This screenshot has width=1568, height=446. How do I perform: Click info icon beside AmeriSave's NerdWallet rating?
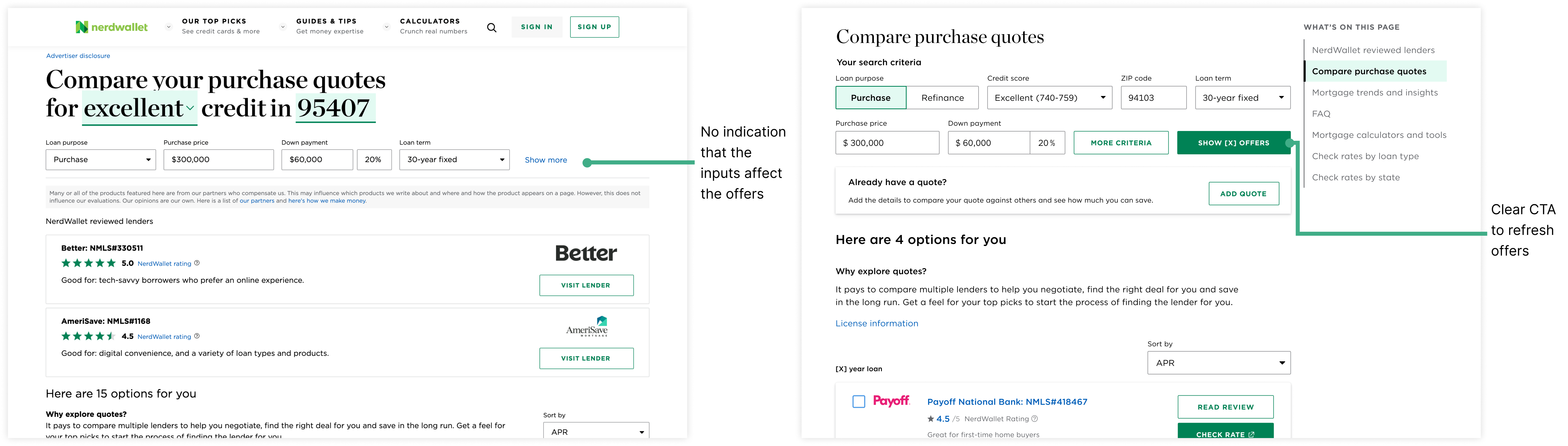coord(197,336)
